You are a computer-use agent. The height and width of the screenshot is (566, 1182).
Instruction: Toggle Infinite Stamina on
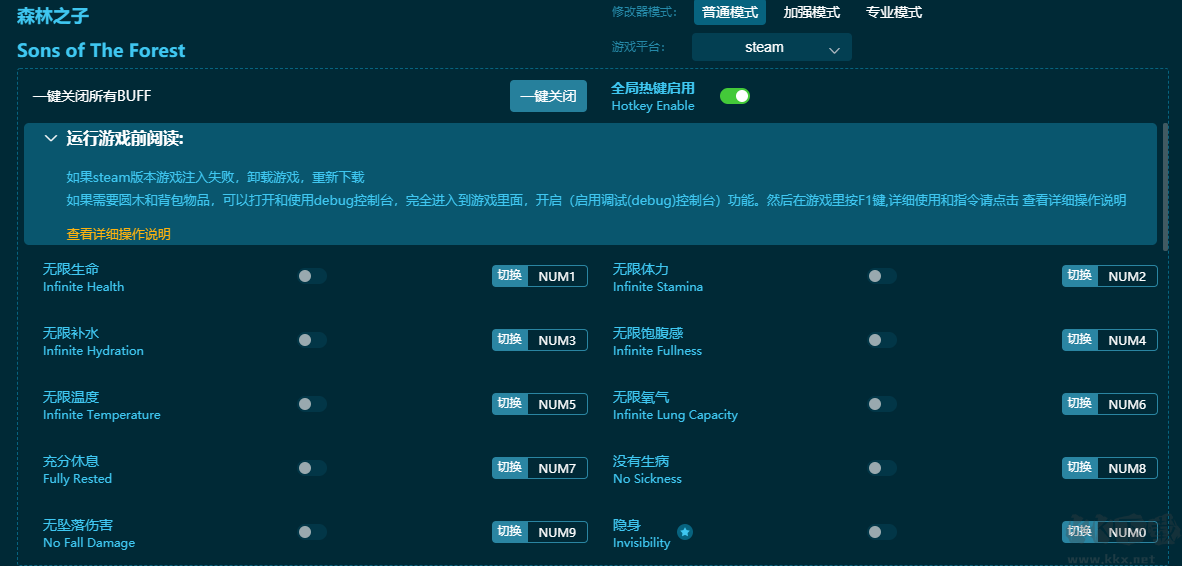881,277
